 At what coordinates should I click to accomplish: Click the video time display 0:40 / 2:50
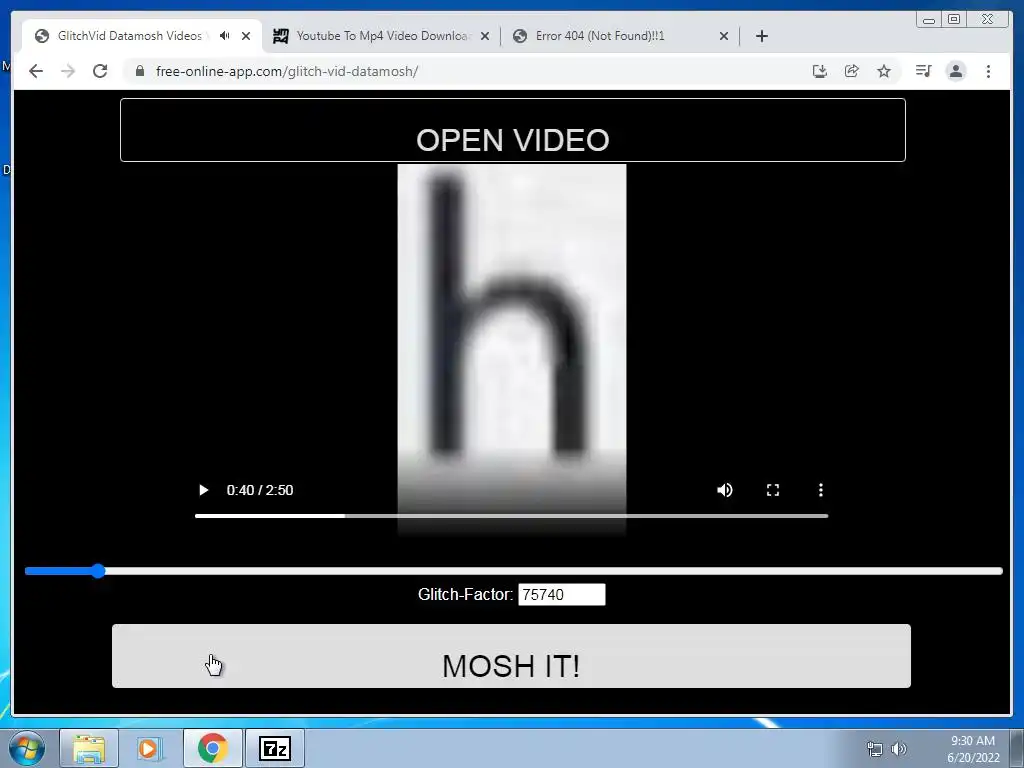(x=259, y=490)
